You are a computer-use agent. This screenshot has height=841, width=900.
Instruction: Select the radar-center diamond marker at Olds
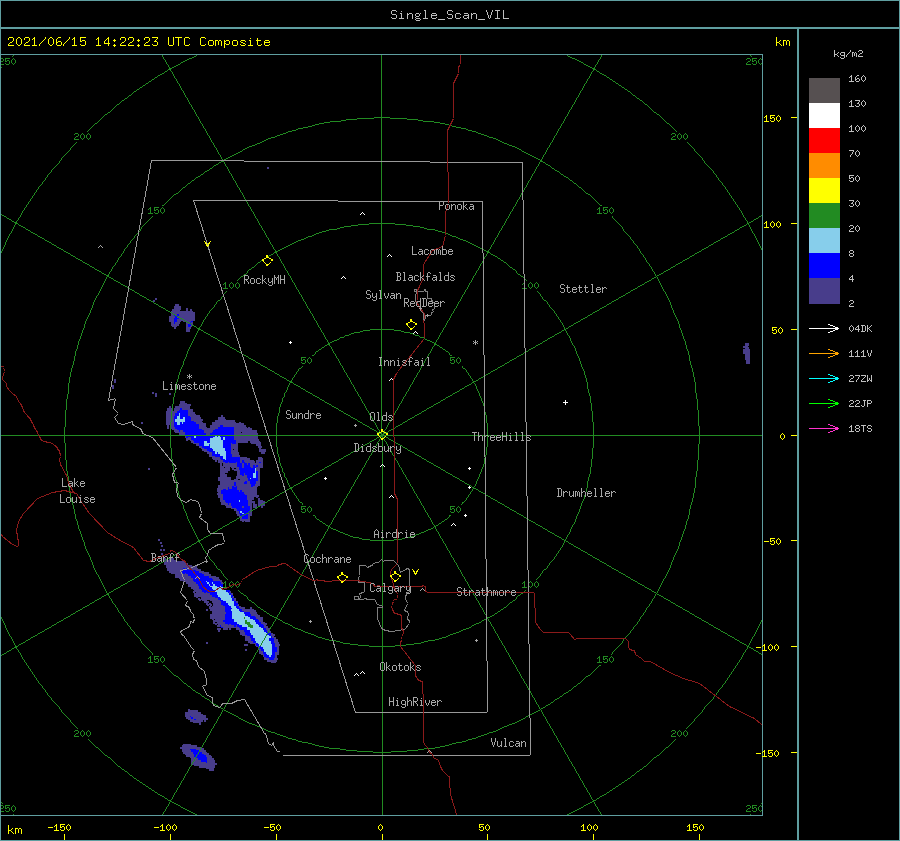pyautogui.click(x=382, y=435)
